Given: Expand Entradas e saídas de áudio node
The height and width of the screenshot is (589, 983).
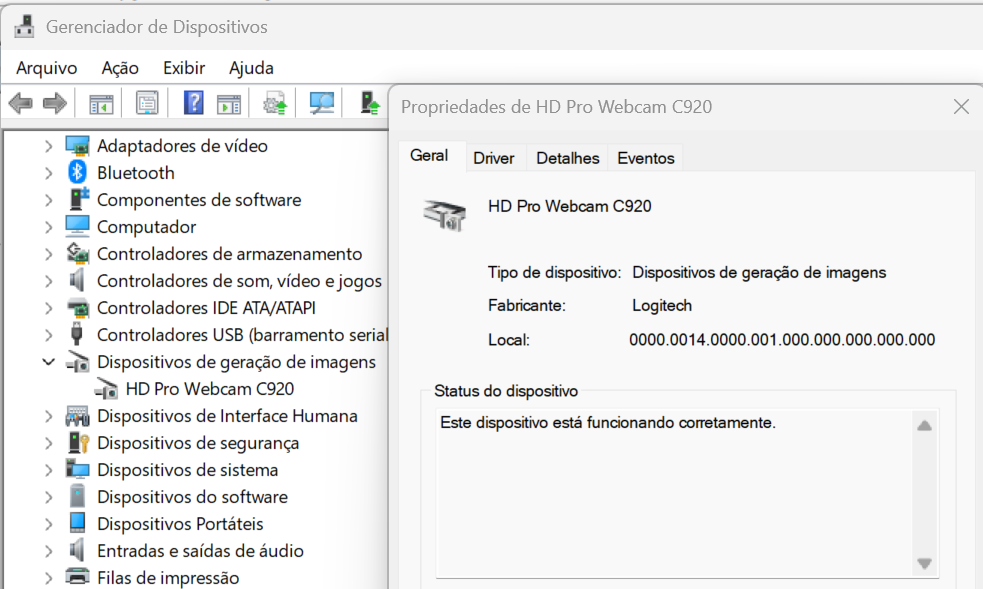Looking at the screenshot, I should [x=48, y=551].
